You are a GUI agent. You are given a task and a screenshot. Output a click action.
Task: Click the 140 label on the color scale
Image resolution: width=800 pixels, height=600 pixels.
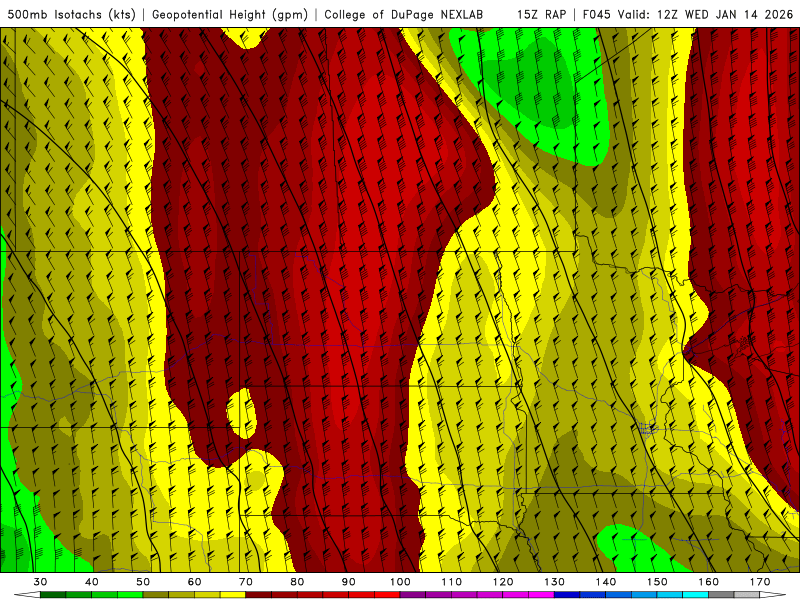click(606, 582)
